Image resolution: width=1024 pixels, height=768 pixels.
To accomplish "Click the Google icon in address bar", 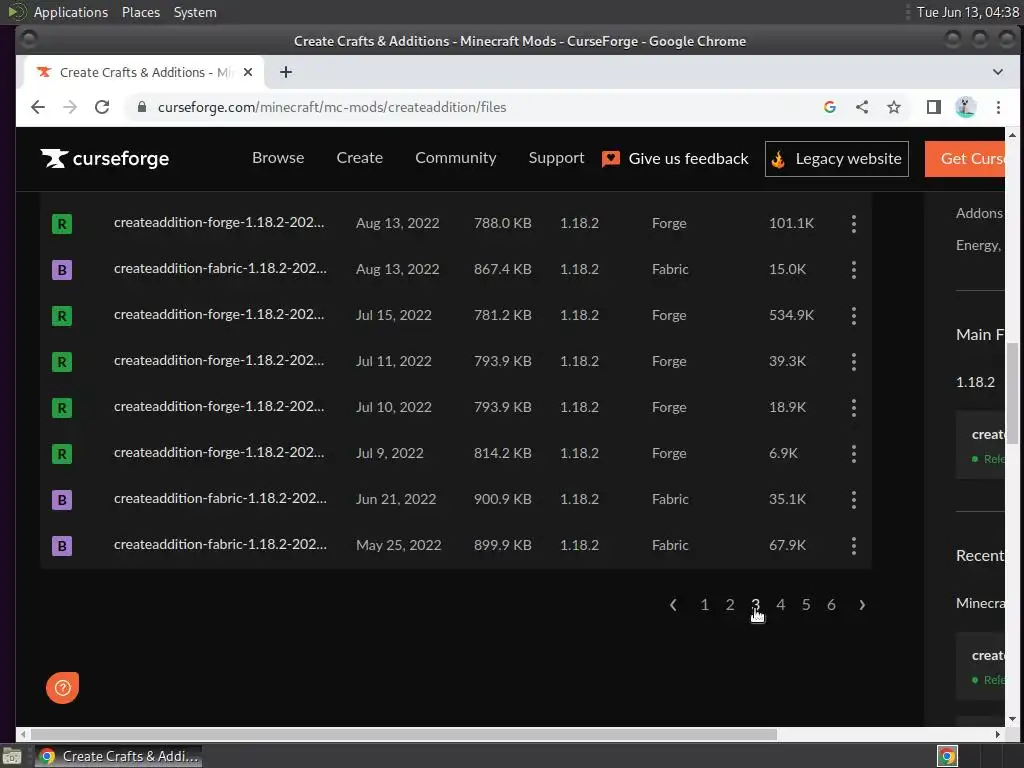I will [830, 107].
